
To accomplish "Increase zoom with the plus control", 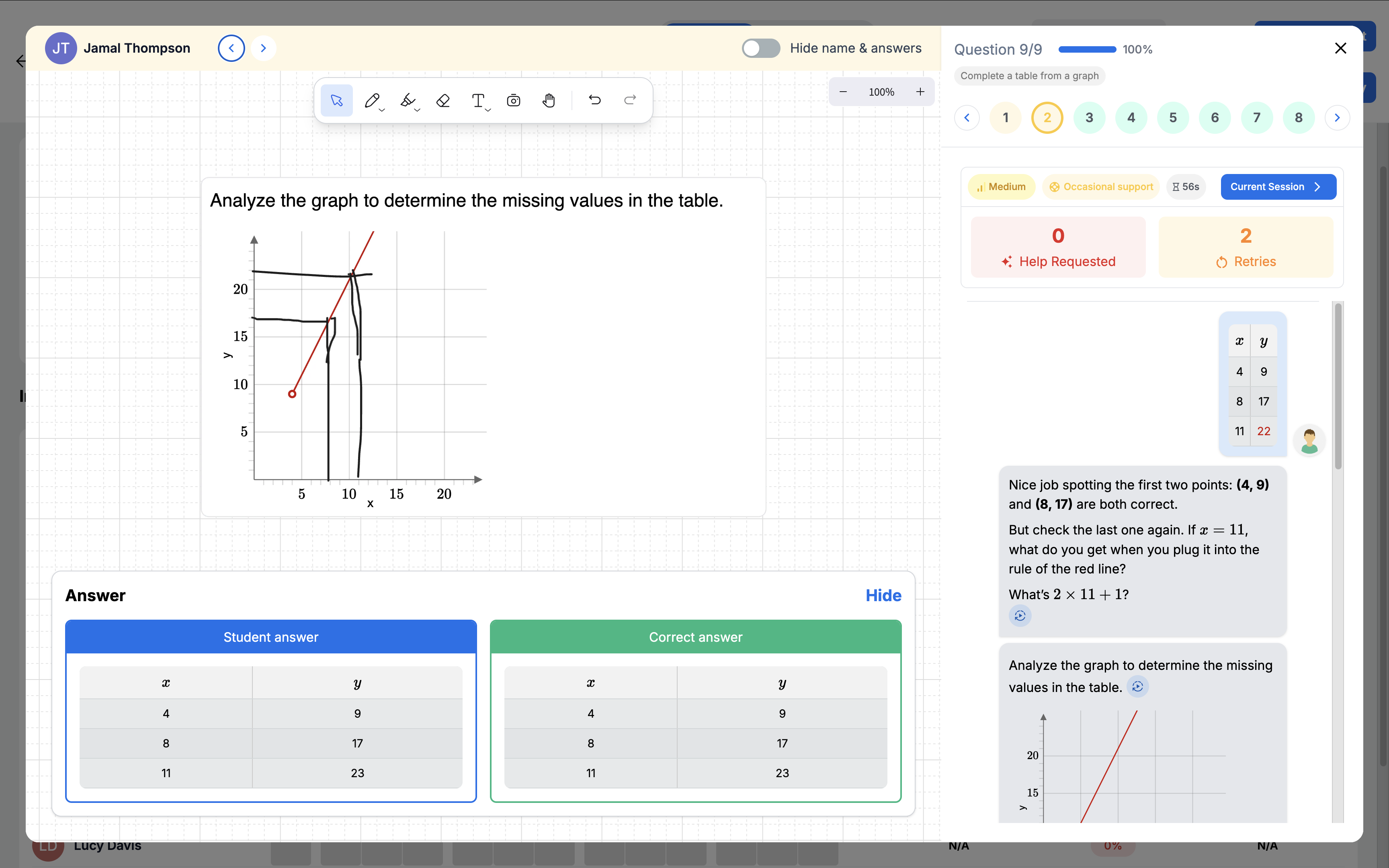I will pos(921,91).
